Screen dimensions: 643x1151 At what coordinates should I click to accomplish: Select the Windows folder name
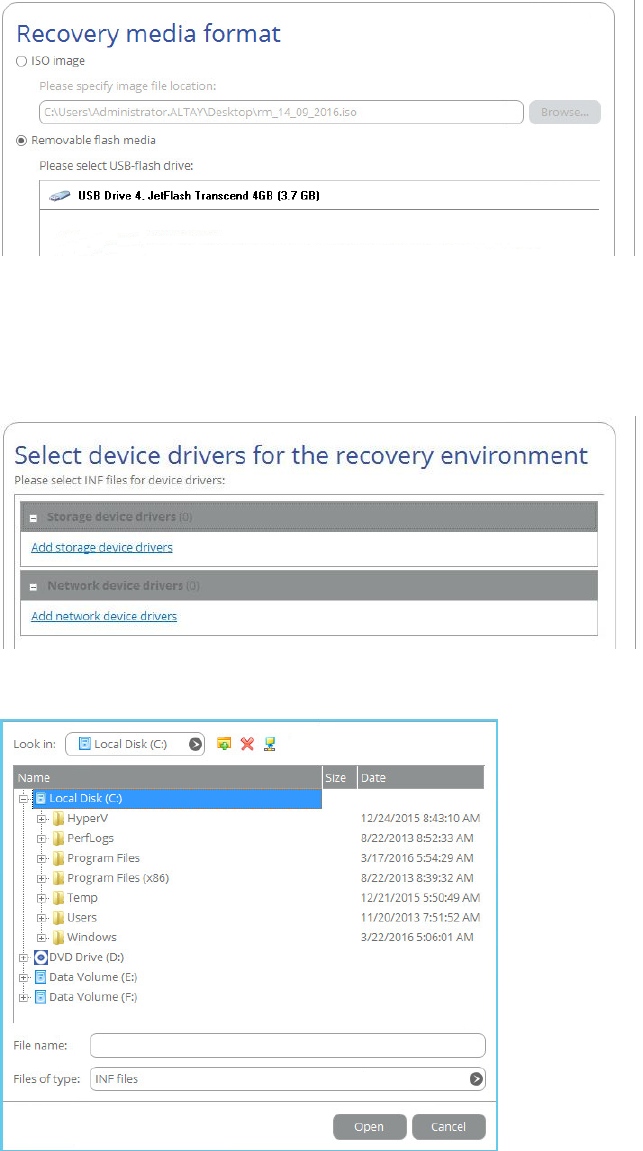92,937
